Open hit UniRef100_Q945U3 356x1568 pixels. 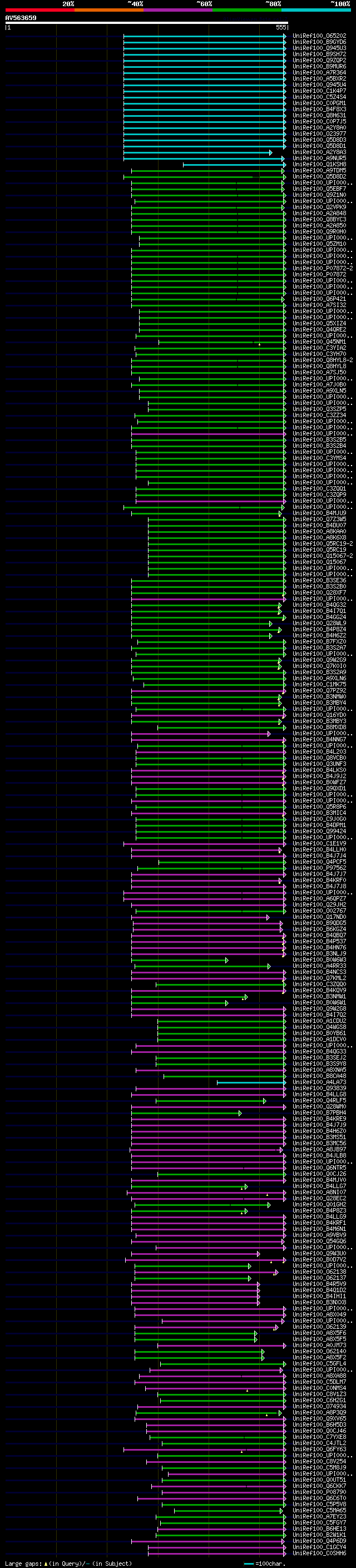[319, 48]
